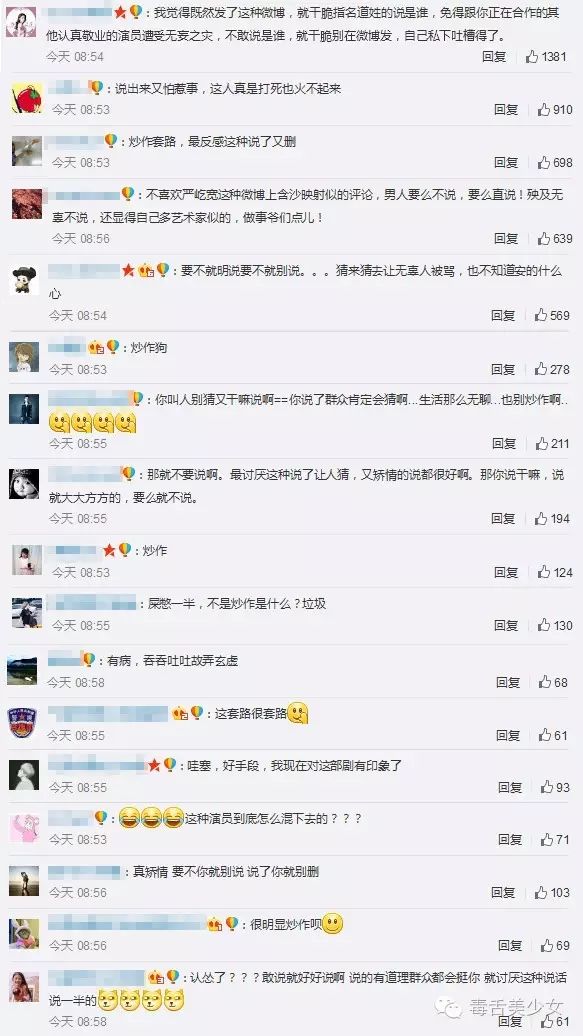Click the police badge avatar
This screenshot has height=1036, width=583.
[22, 723]
